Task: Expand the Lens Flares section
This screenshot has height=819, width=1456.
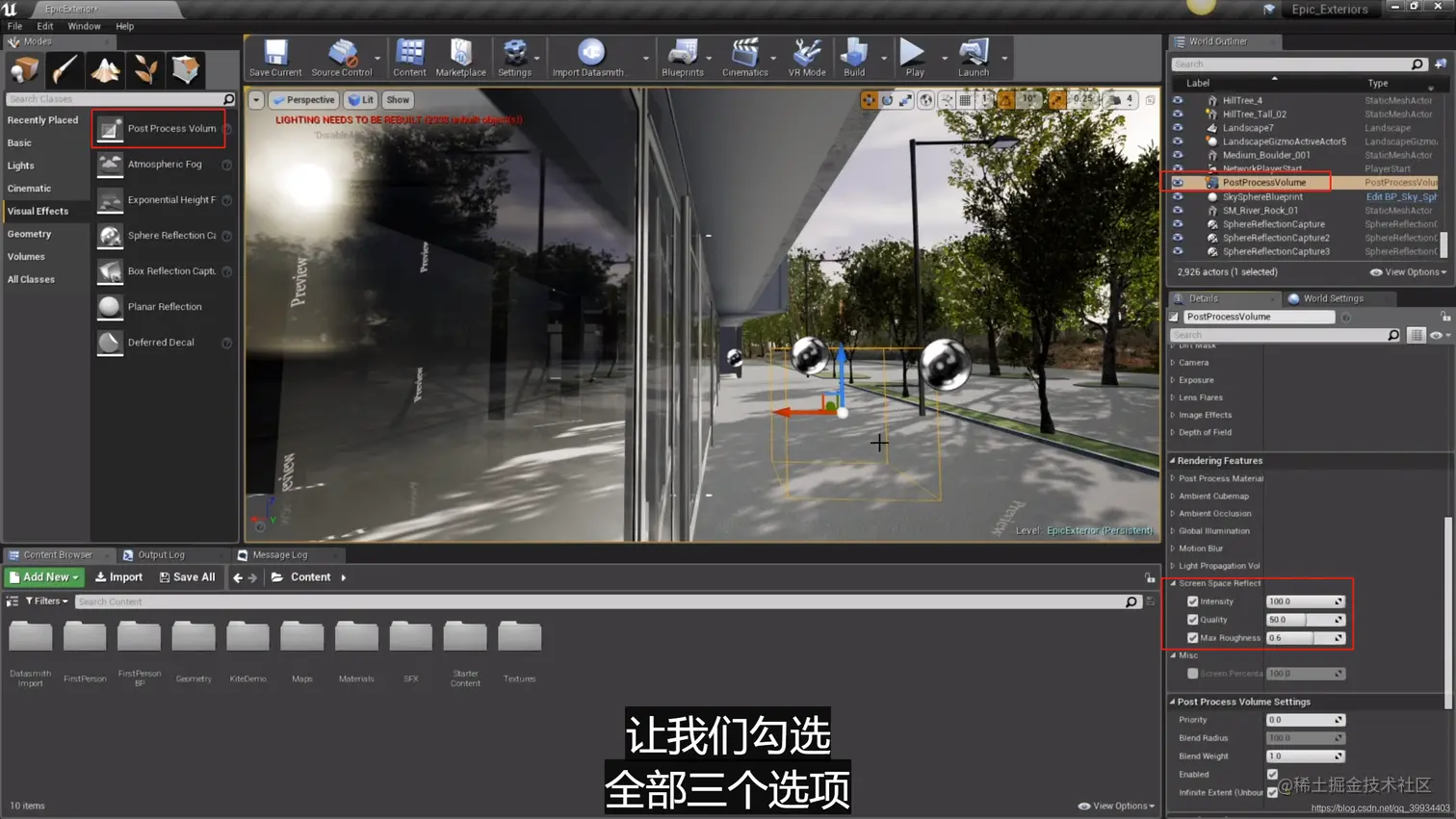Action: click(x=1172, y=397)
